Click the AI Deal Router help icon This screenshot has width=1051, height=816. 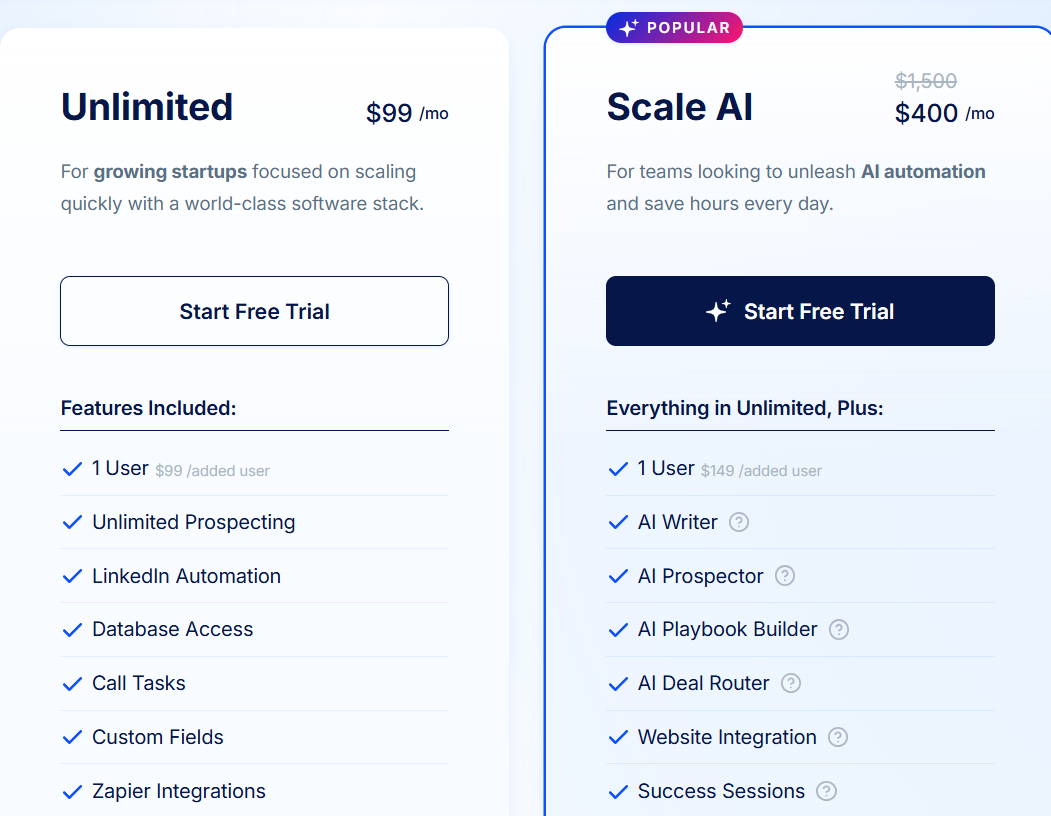(x=790, y=683)
